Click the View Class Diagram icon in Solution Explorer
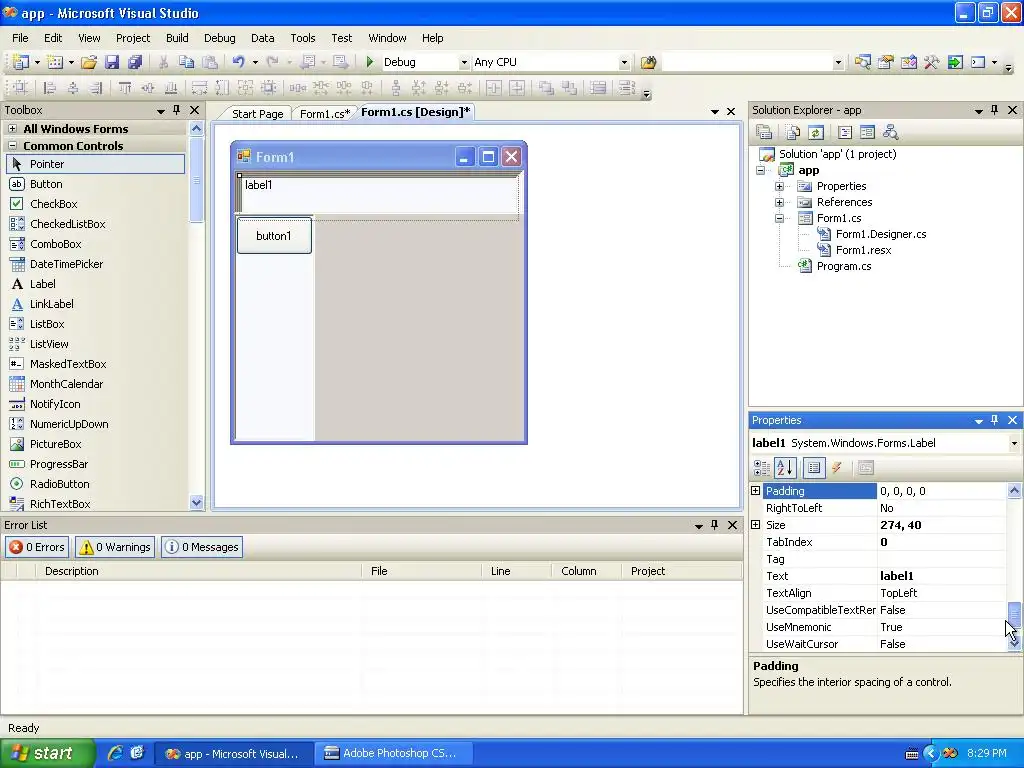 [890, 133]
